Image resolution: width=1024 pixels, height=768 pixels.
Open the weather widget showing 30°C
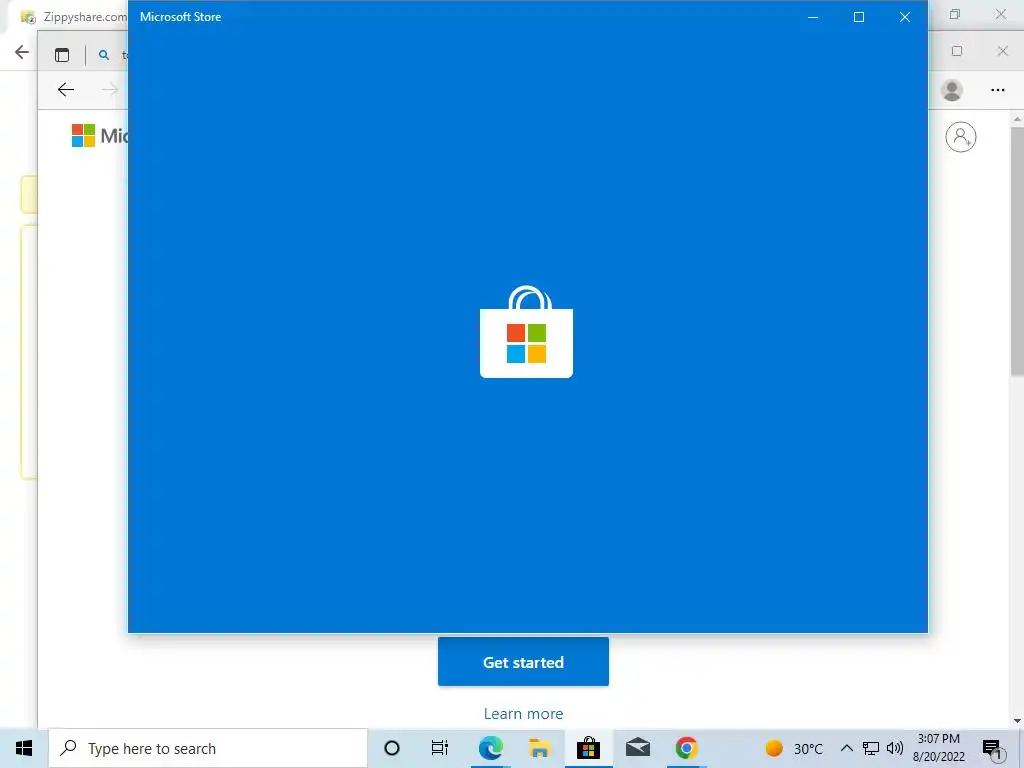[793, 748]
